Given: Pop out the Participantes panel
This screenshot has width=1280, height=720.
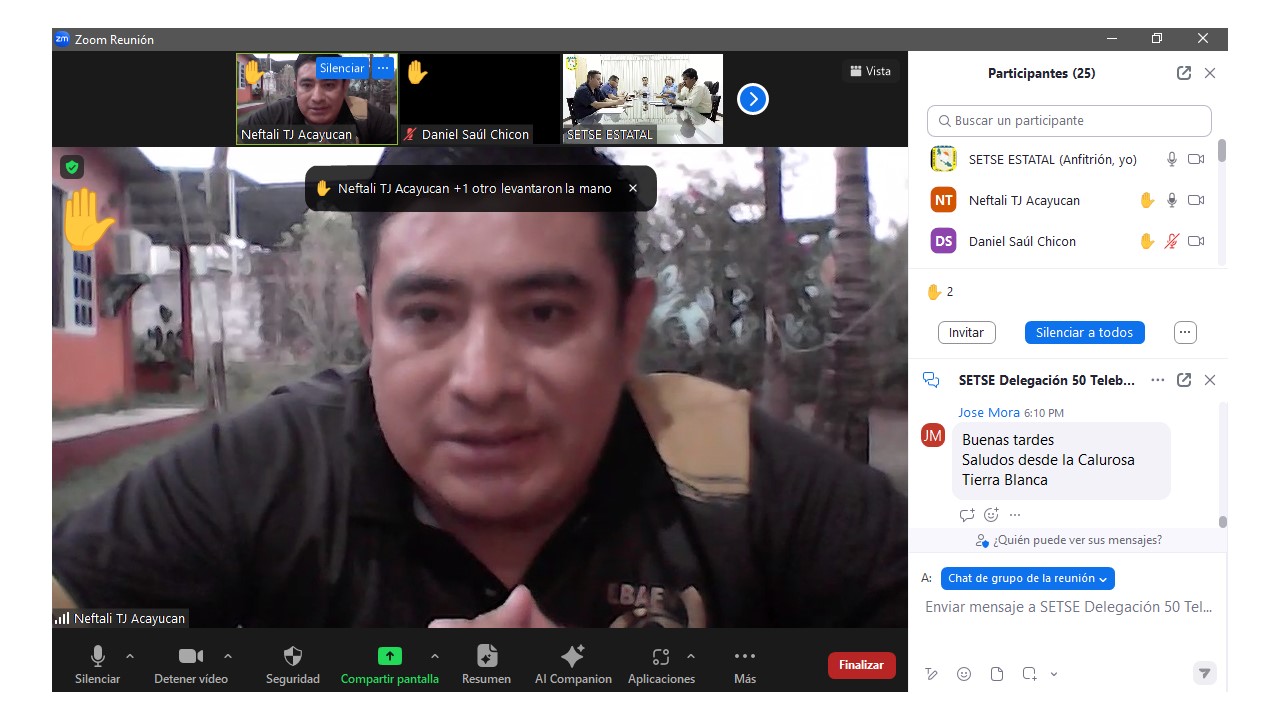Looking at the screenshot, I should coord(1184,73).
